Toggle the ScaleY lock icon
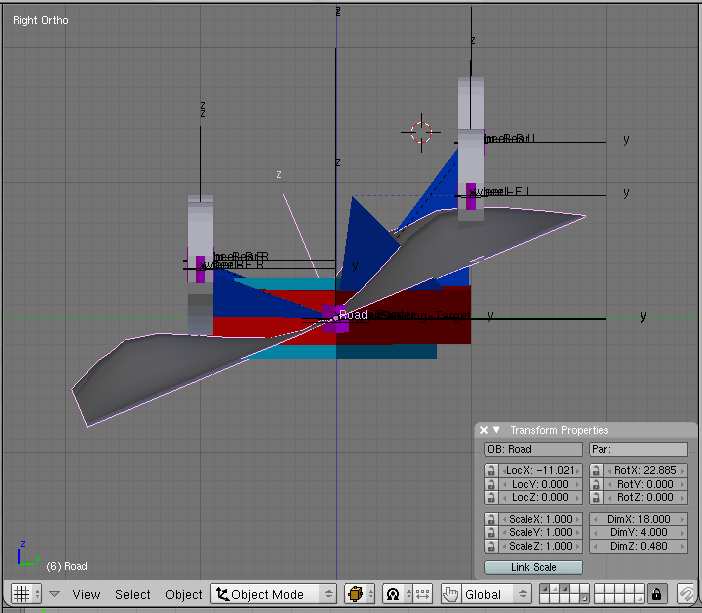702x613 pixels. (491, 532)
